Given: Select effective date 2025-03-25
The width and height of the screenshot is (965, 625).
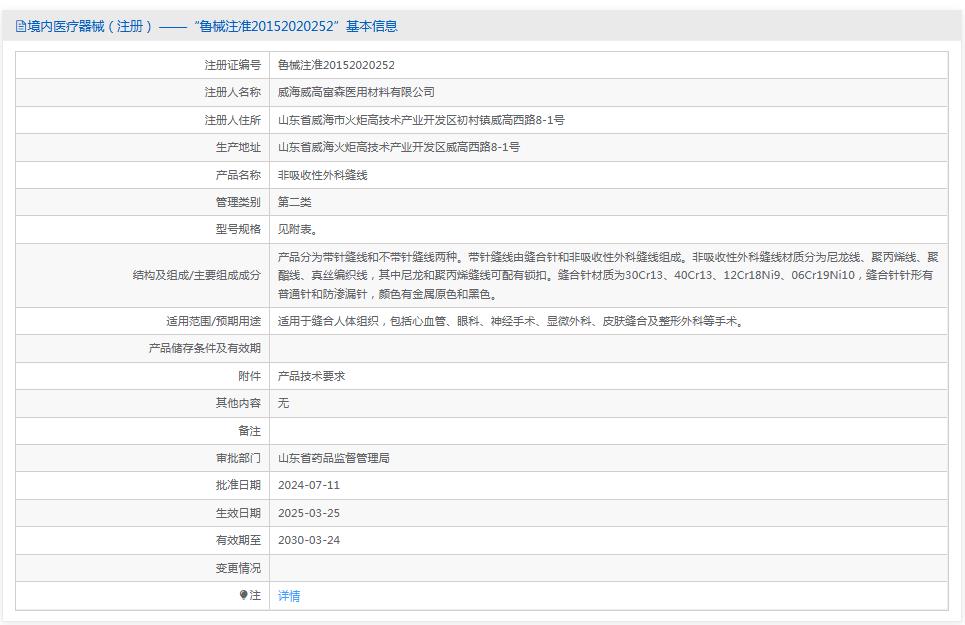Looking at the screenshot, I should click(309, 513).
